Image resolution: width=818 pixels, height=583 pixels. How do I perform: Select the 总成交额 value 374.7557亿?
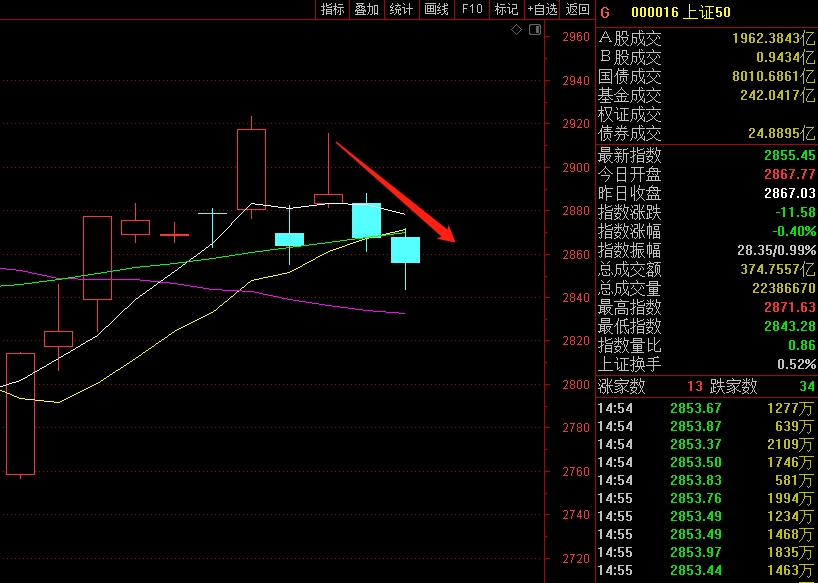[777, 269]
